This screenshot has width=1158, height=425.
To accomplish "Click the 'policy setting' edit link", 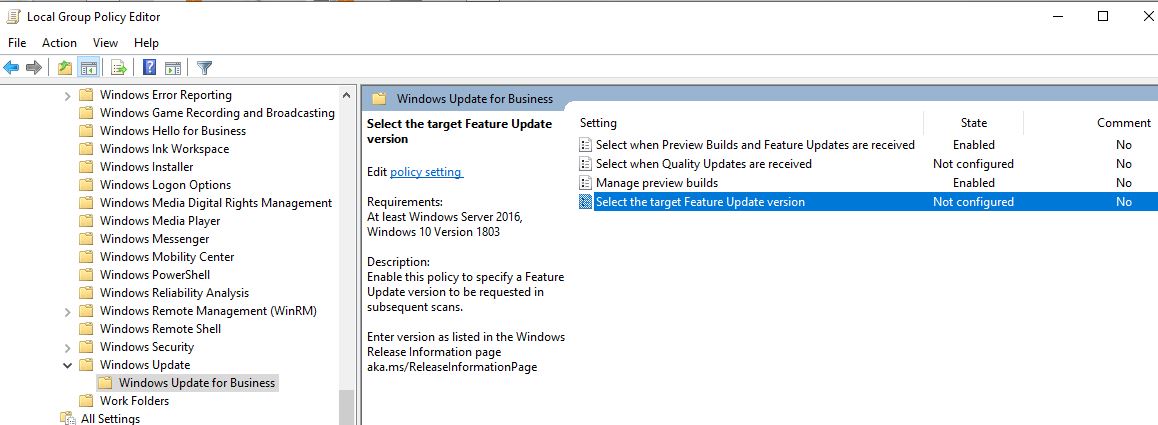I will tap(426, 172).
